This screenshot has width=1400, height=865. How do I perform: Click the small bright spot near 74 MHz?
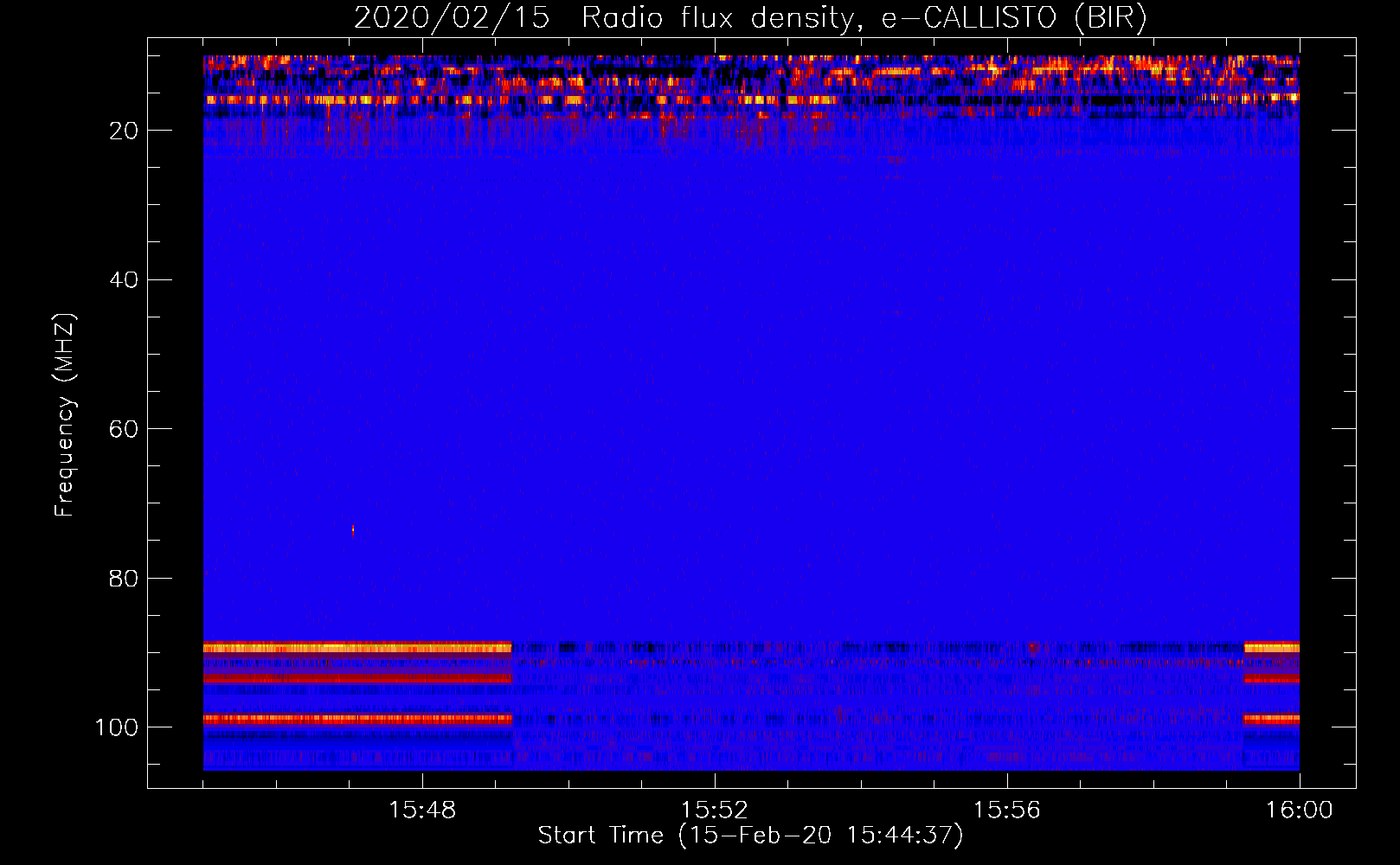(353, 530)
